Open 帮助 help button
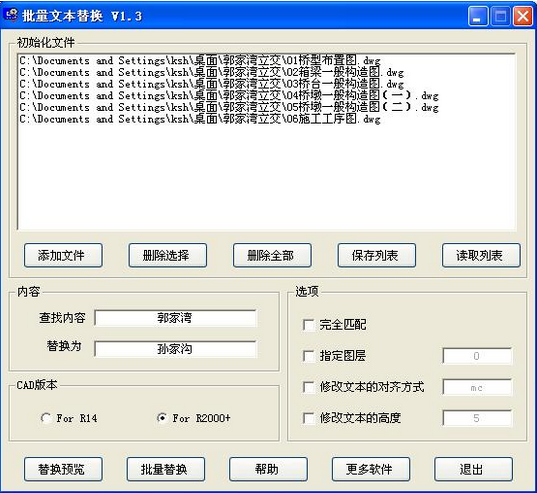 tap(268, 469)
